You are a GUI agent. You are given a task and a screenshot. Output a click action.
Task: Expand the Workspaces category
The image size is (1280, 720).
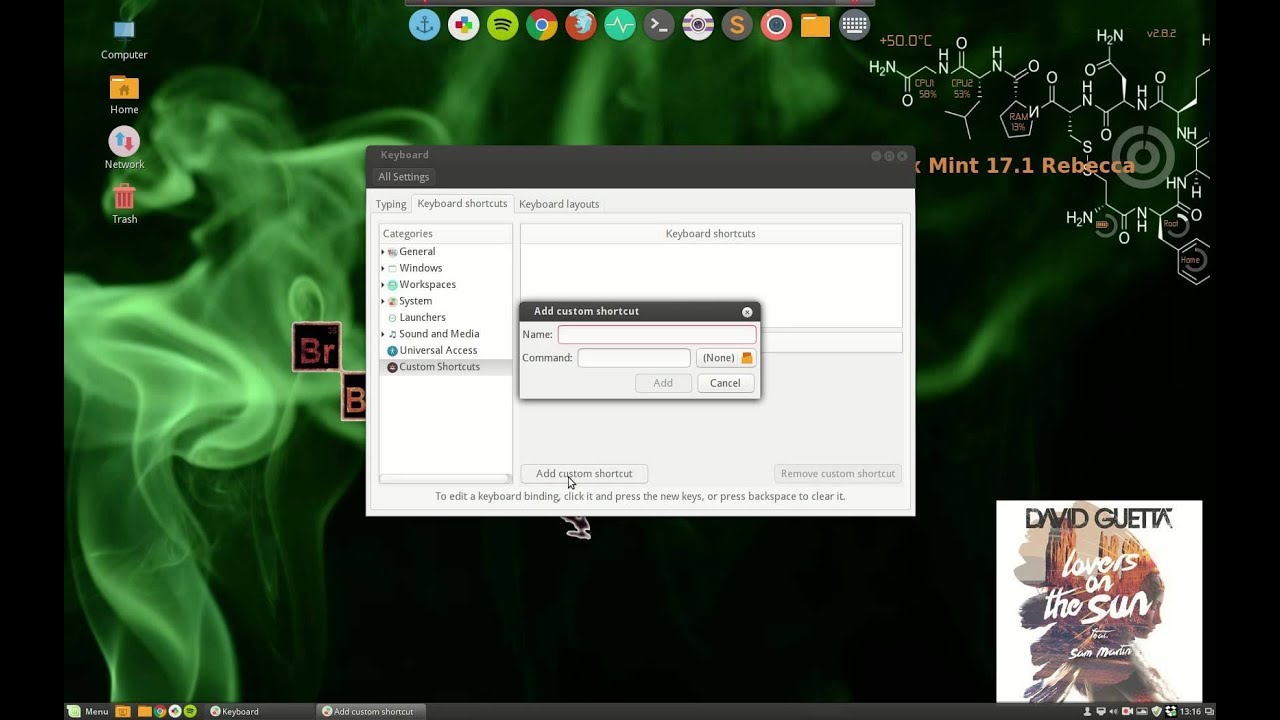(383, 284)
